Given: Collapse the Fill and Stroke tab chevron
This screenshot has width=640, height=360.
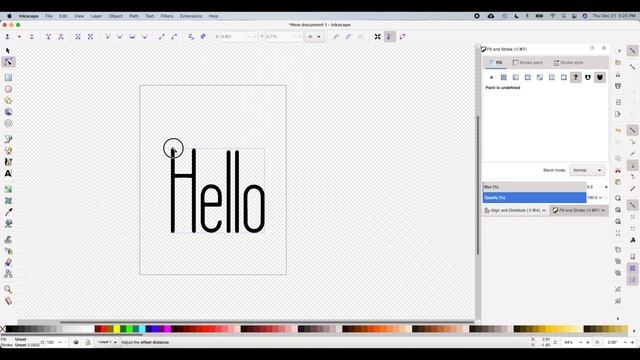Looking at the screenshot, I should pos(603,211).
